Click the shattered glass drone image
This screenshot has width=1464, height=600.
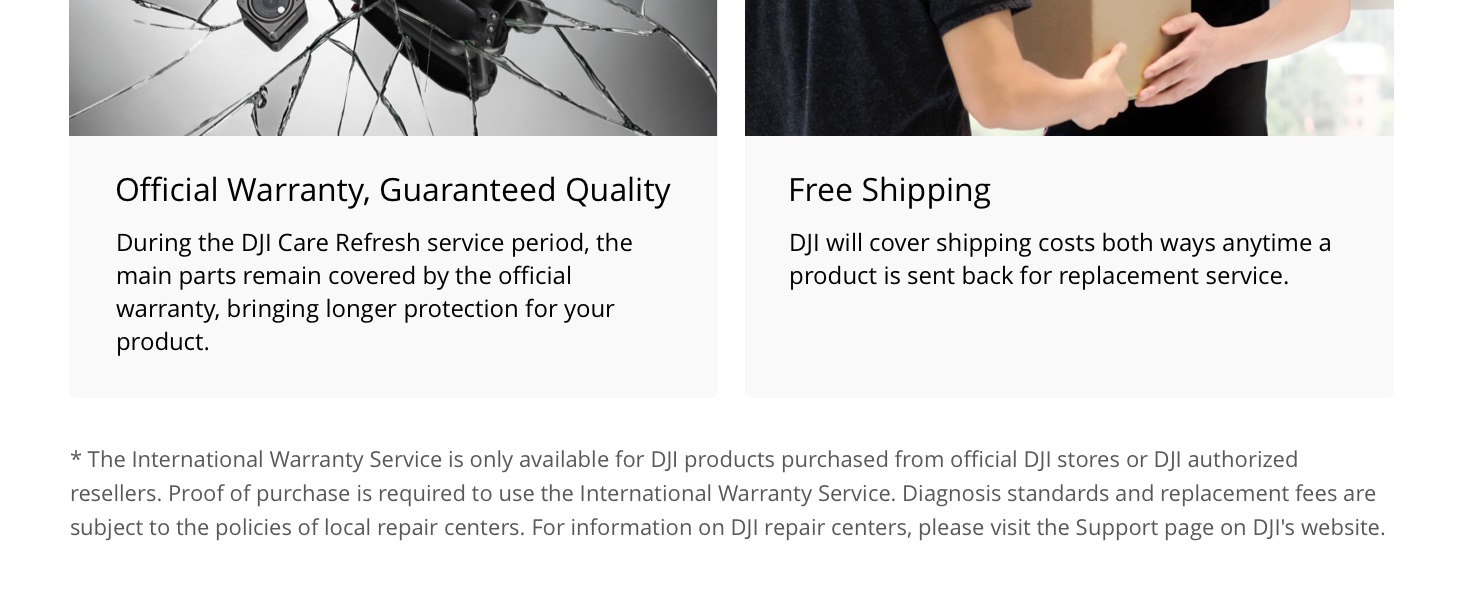[x=393, y=67]
